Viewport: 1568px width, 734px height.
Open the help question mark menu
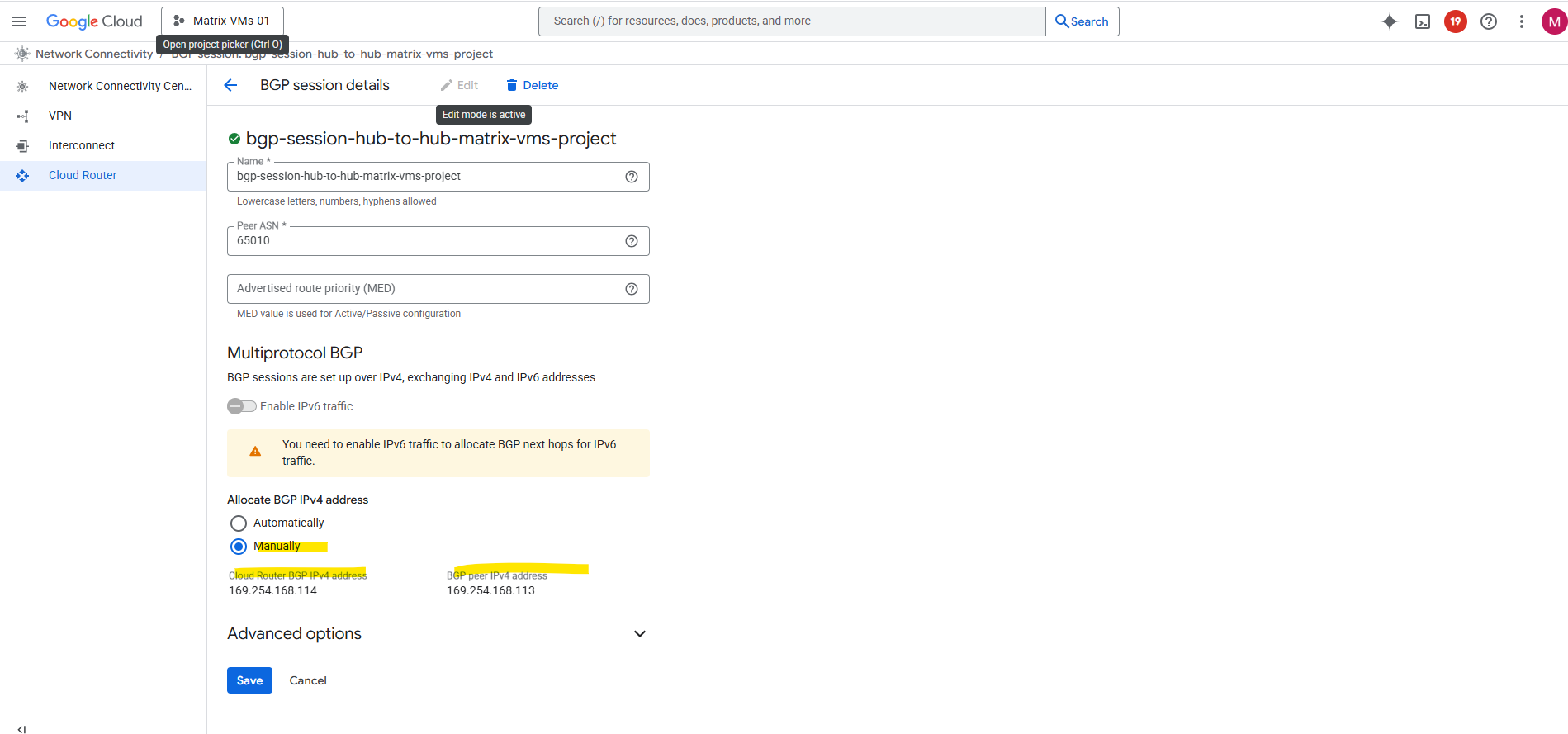pos(1489,21)
